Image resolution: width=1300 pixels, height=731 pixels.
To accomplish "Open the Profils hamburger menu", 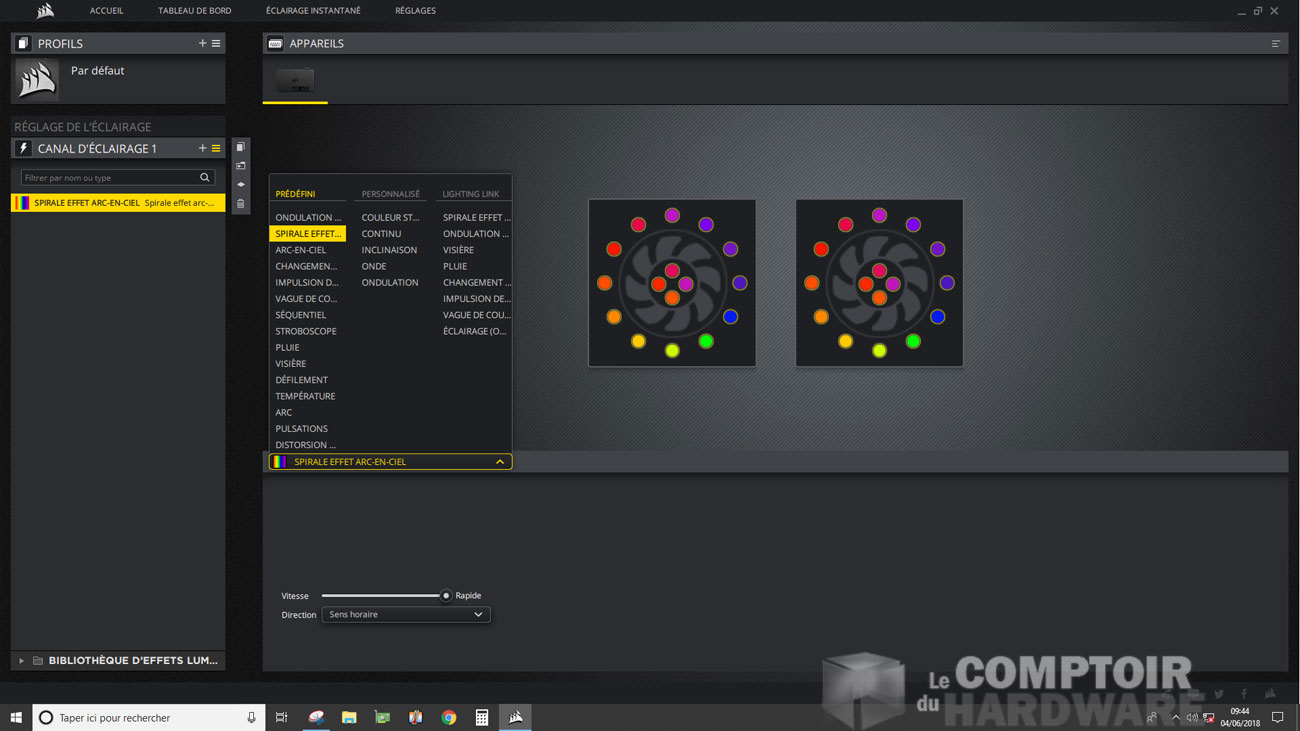I will 216,43.
